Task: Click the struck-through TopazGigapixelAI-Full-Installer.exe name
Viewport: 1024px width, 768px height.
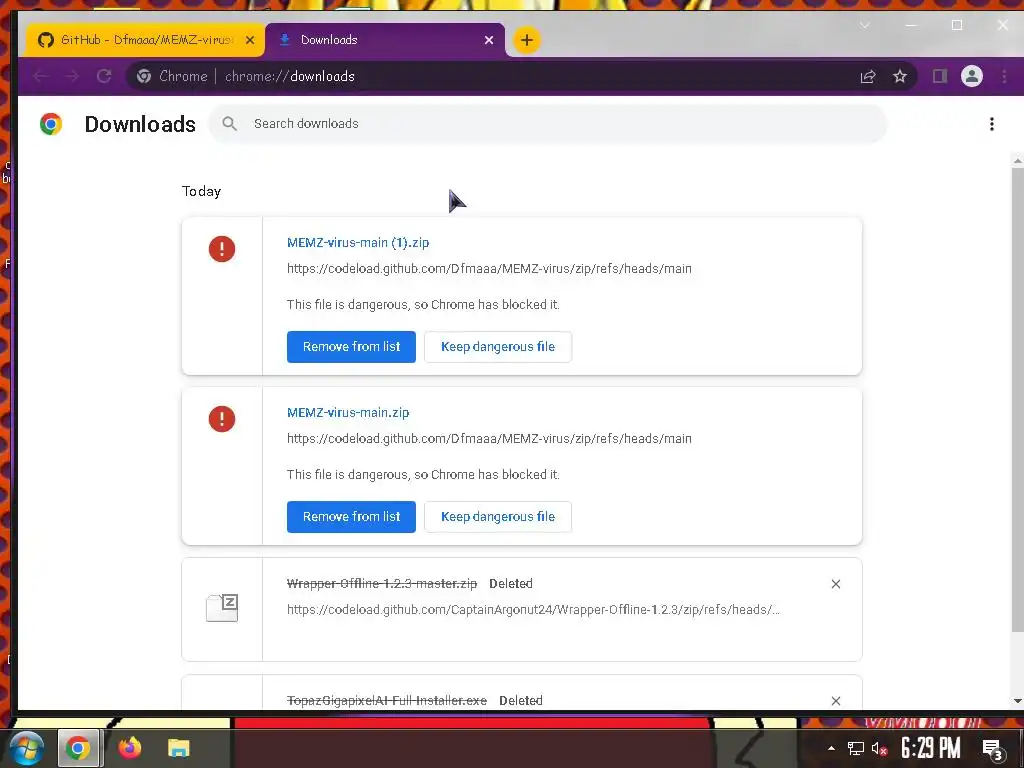Action: [x=387, y=701]
